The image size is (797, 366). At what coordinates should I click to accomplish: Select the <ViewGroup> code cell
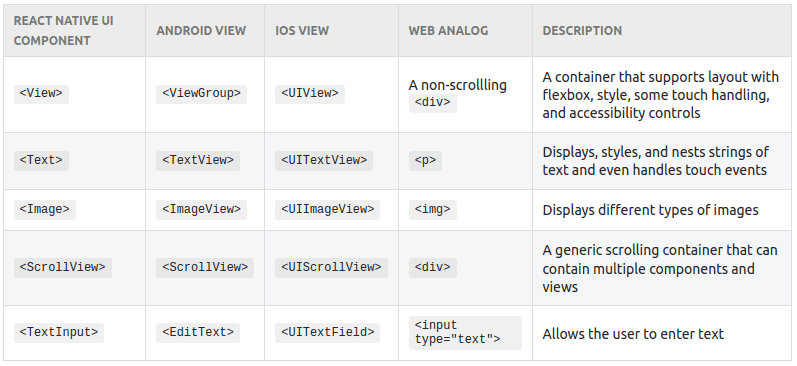pyautogui.click(x=201, y=94)
